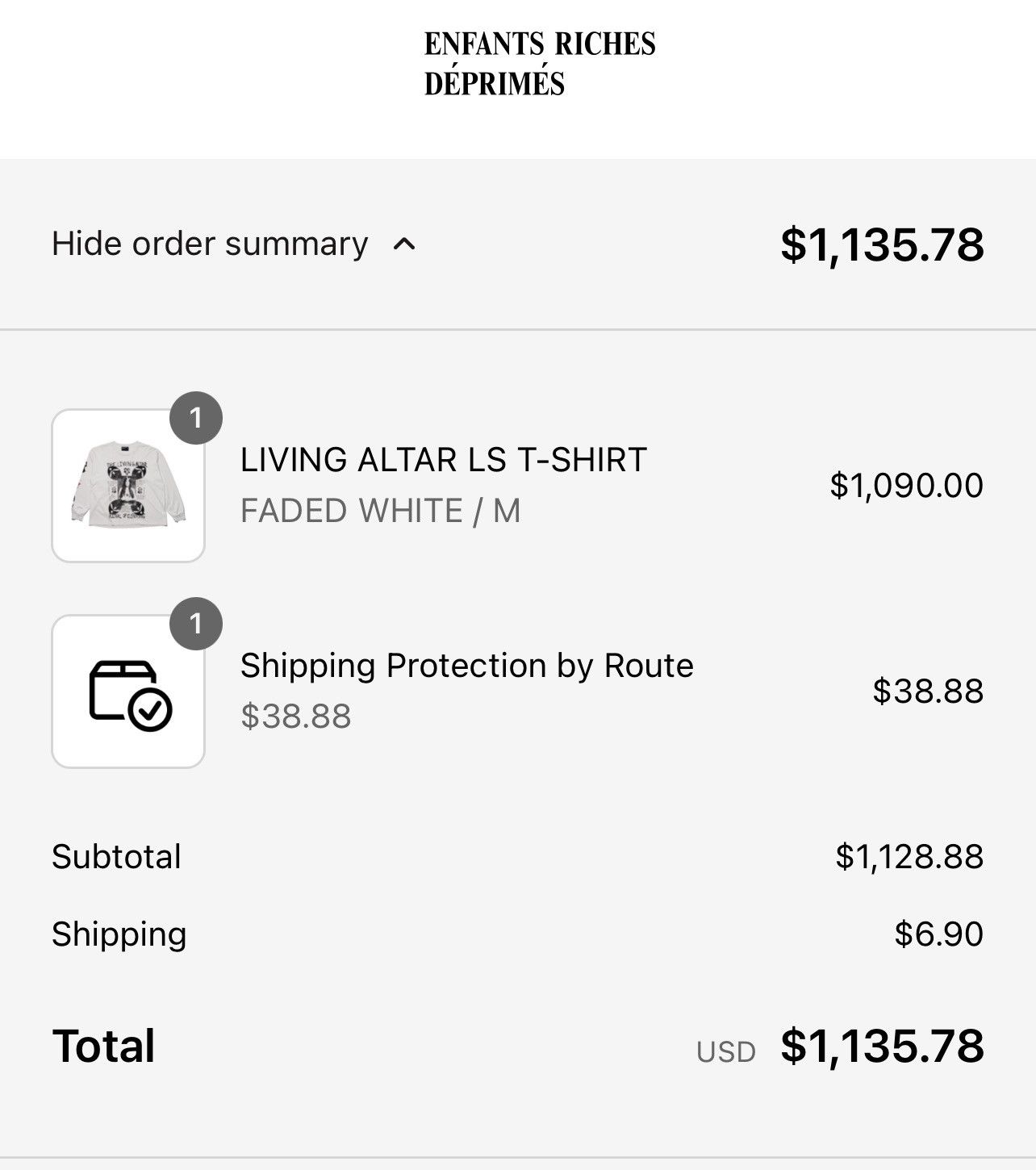
Task: Click Subtotal label
Action: (x=117, y=857)
